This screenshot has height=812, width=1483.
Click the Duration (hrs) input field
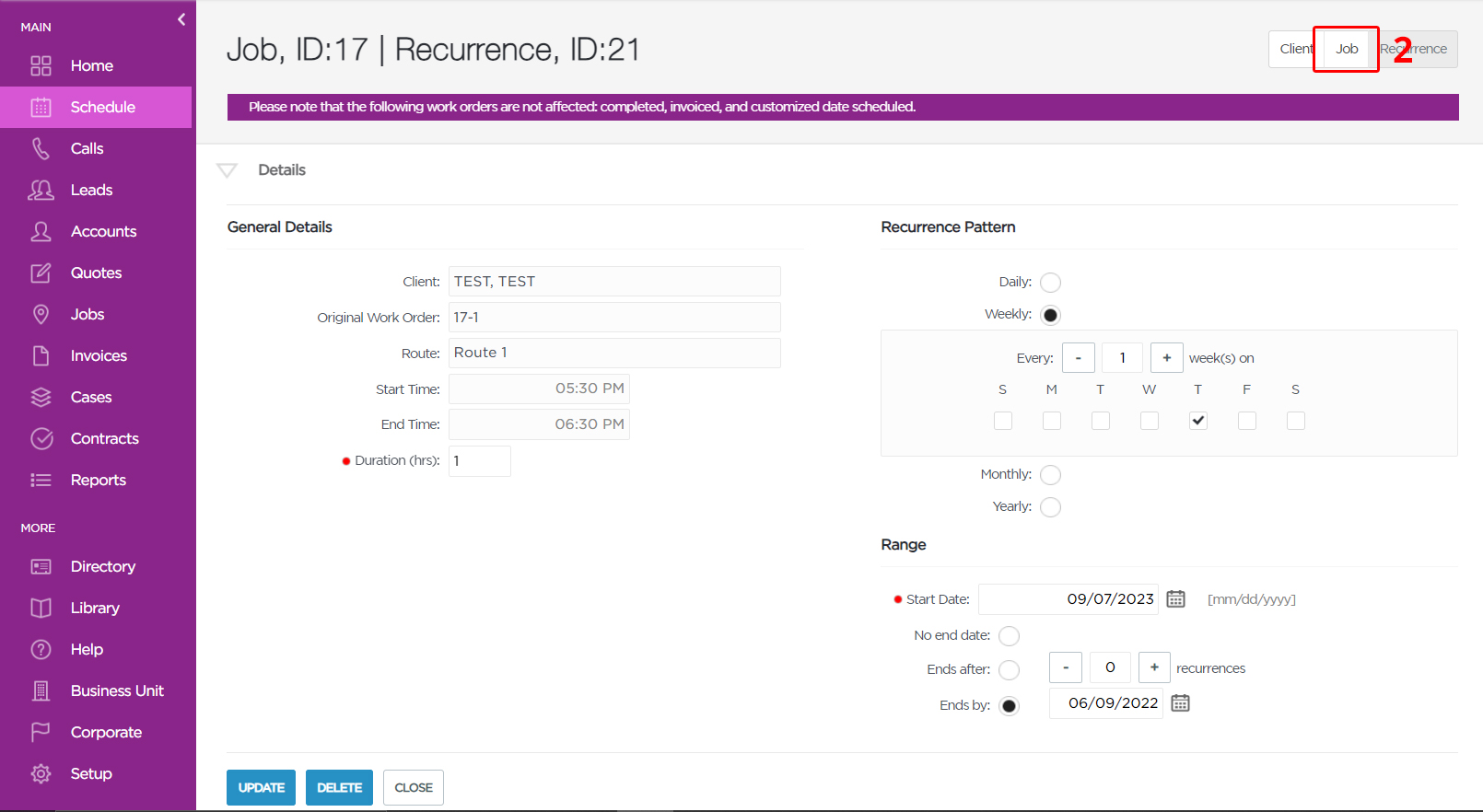pos(480,461)
